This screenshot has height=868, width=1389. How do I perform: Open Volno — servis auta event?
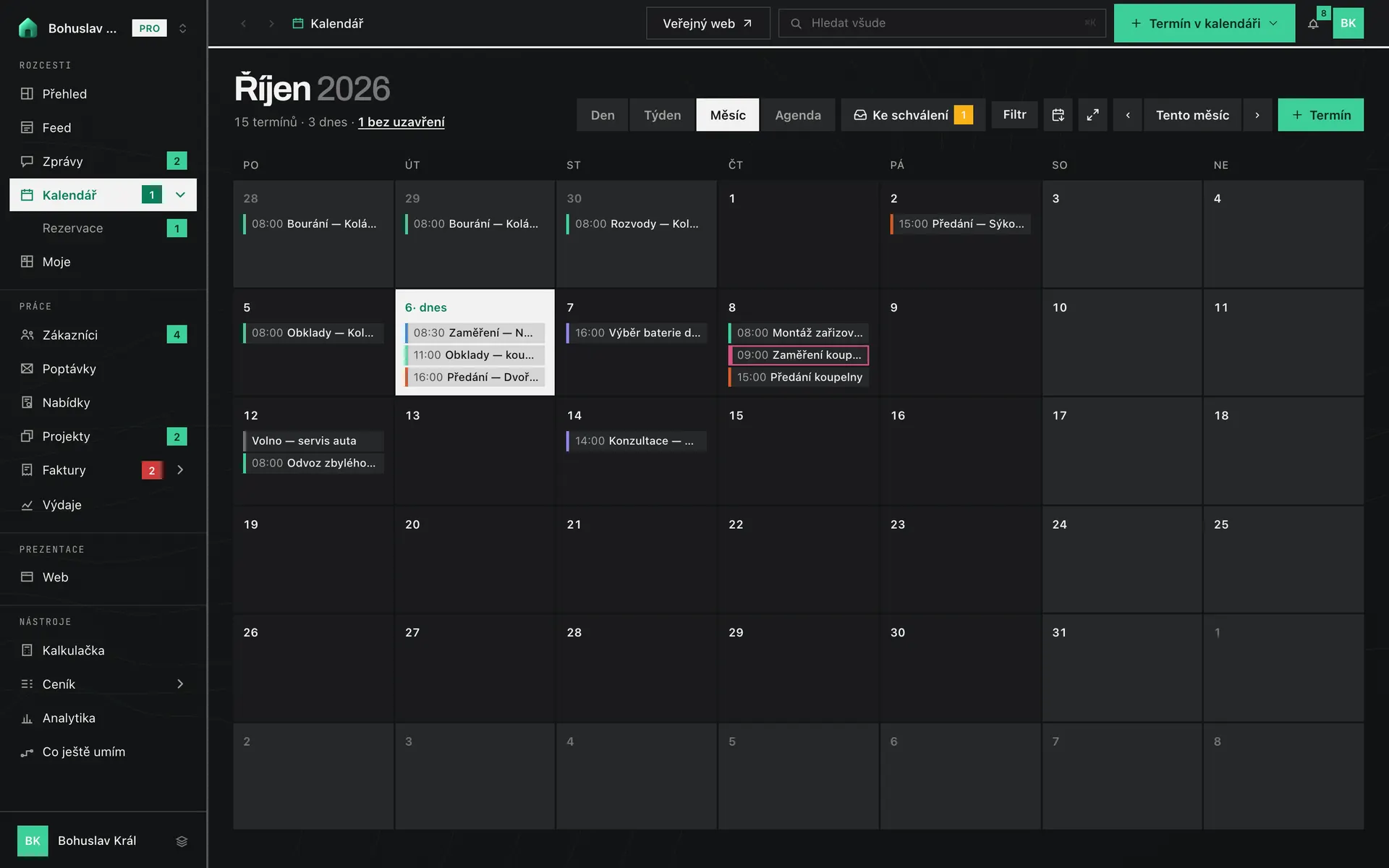pos(313,441)
